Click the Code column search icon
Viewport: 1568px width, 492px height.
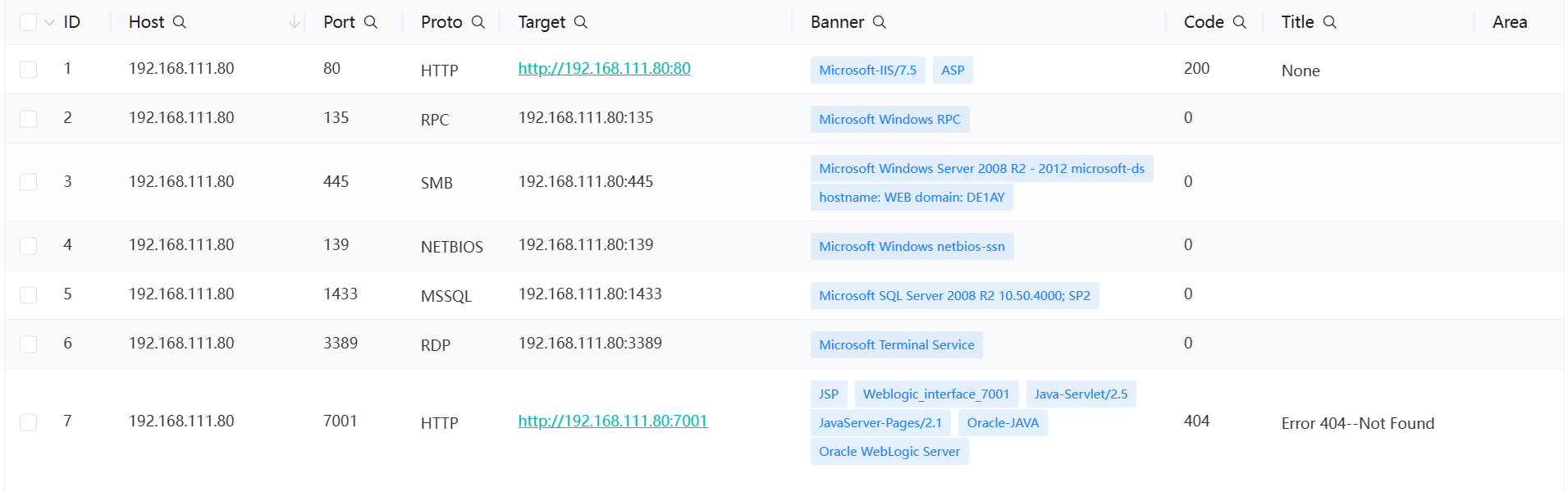[x=1240, y=22]
